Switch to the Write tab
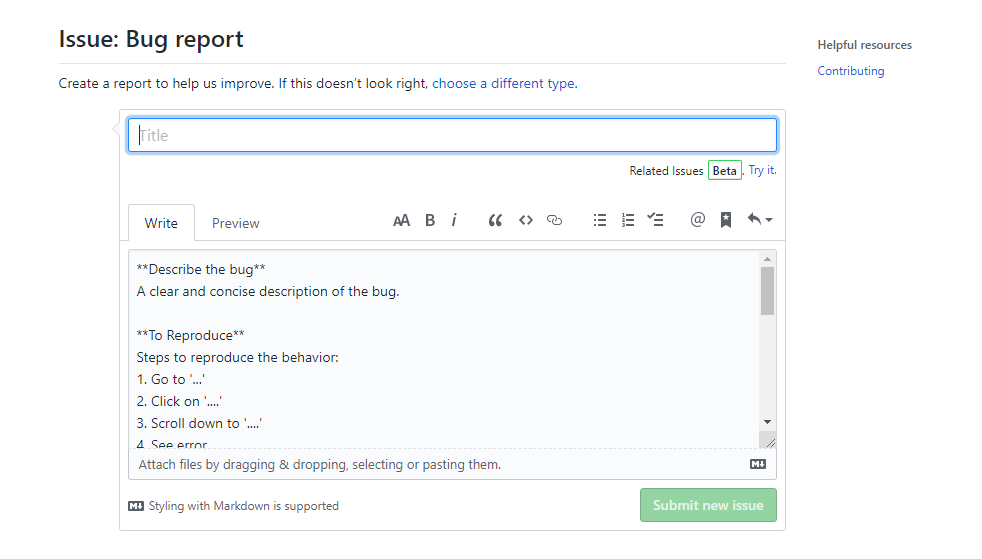This screenshot has width=982, height=559. [x=161, y=223]
